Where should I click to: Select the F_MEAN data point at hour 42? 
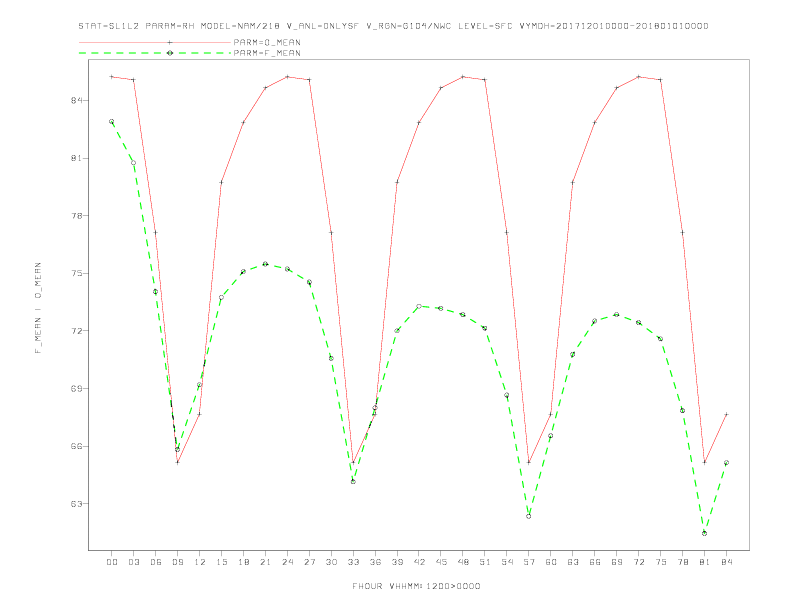point(419,307)
